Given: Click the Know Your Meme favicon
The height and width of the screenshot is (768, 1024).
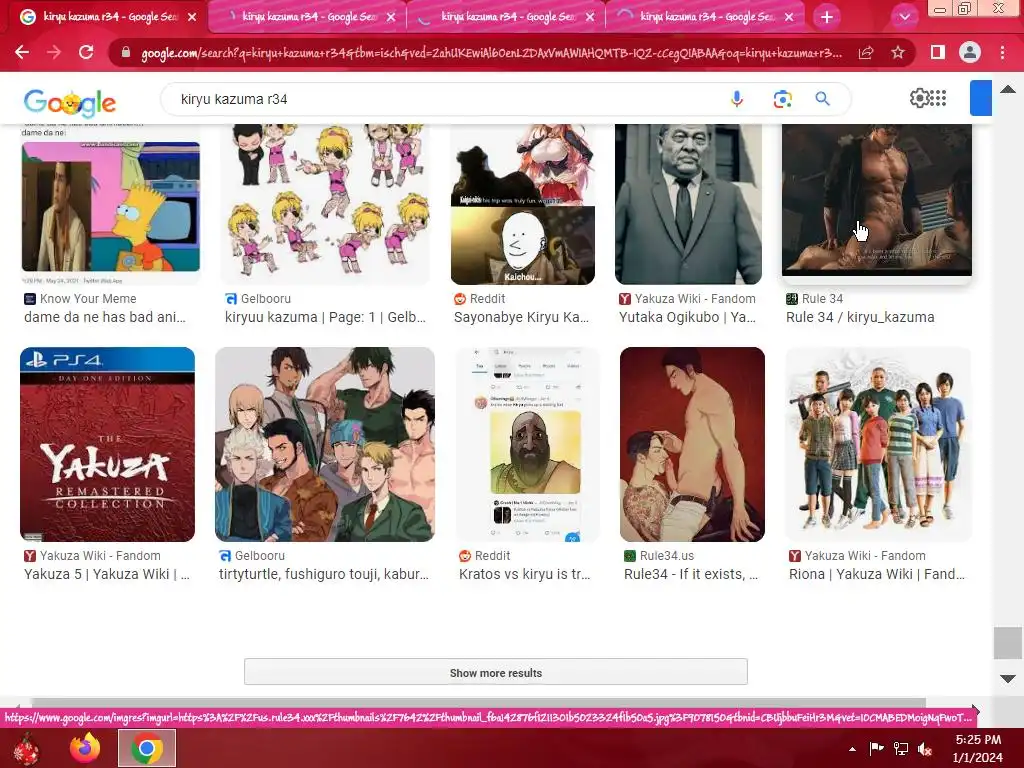Looking at the screenshot, I should pos(29,299).
